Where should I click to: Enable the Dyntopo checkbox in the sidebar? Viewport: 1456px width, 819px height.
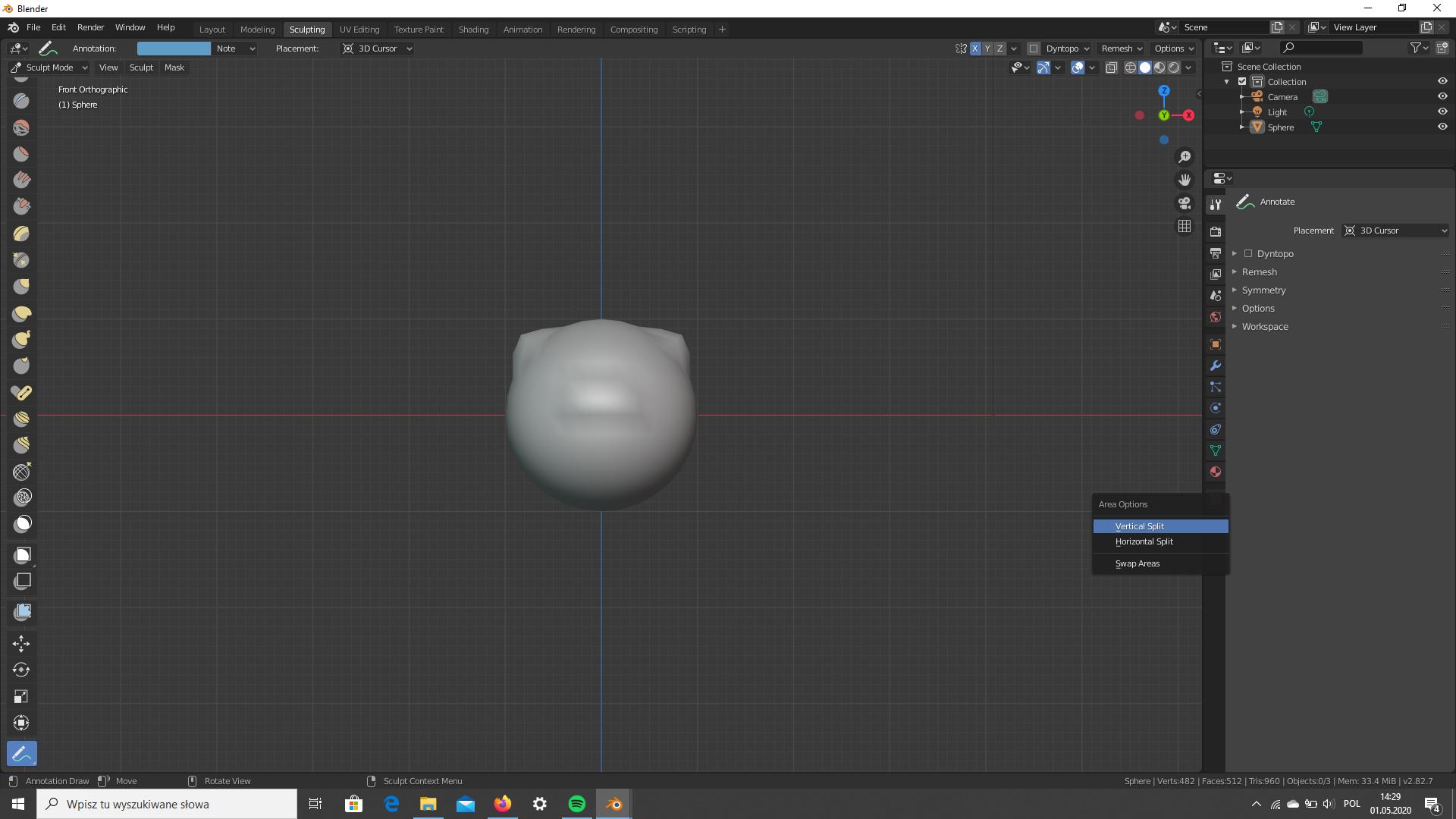tap(1248, 253)
